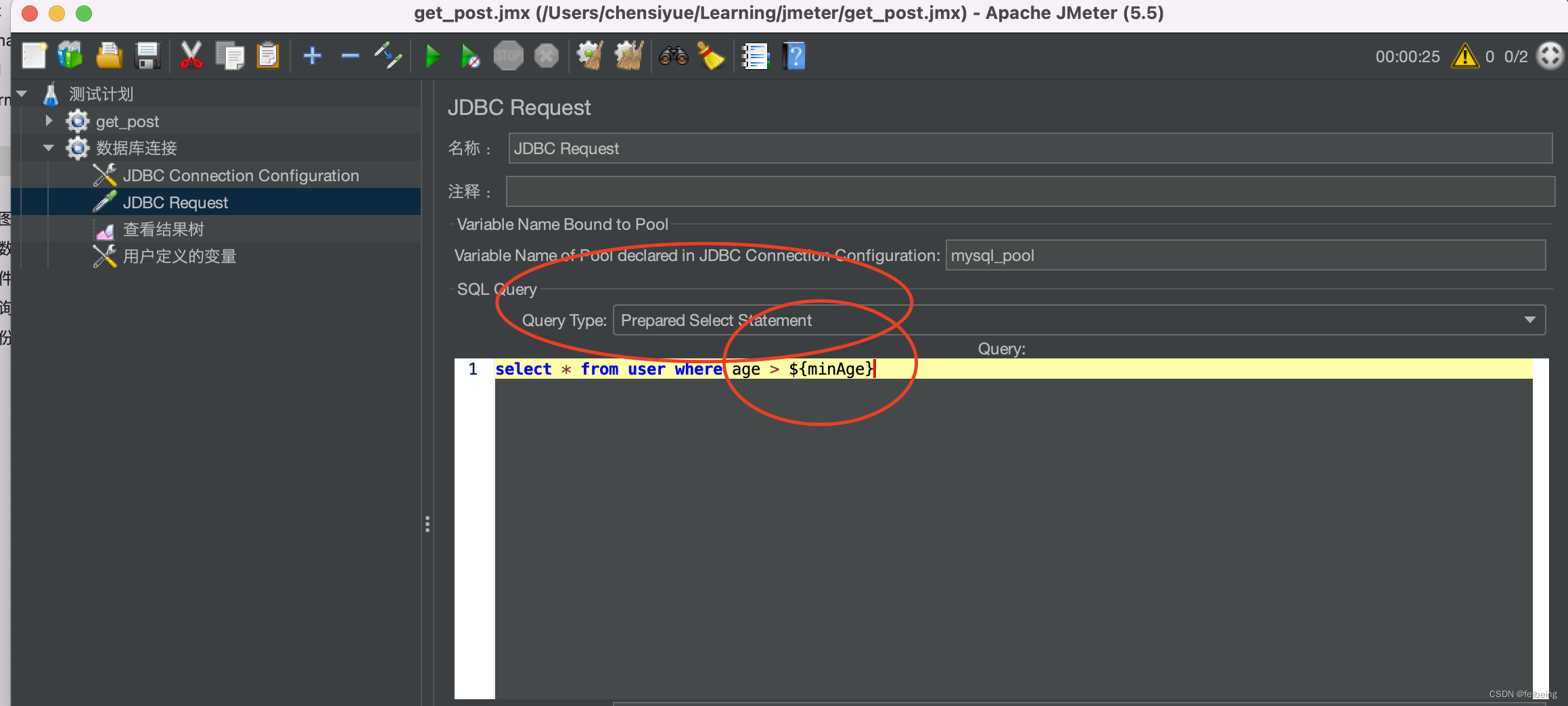Click the New test plan icon
Viewport: 1568px width, 706px height.
[x=34, y=55]
